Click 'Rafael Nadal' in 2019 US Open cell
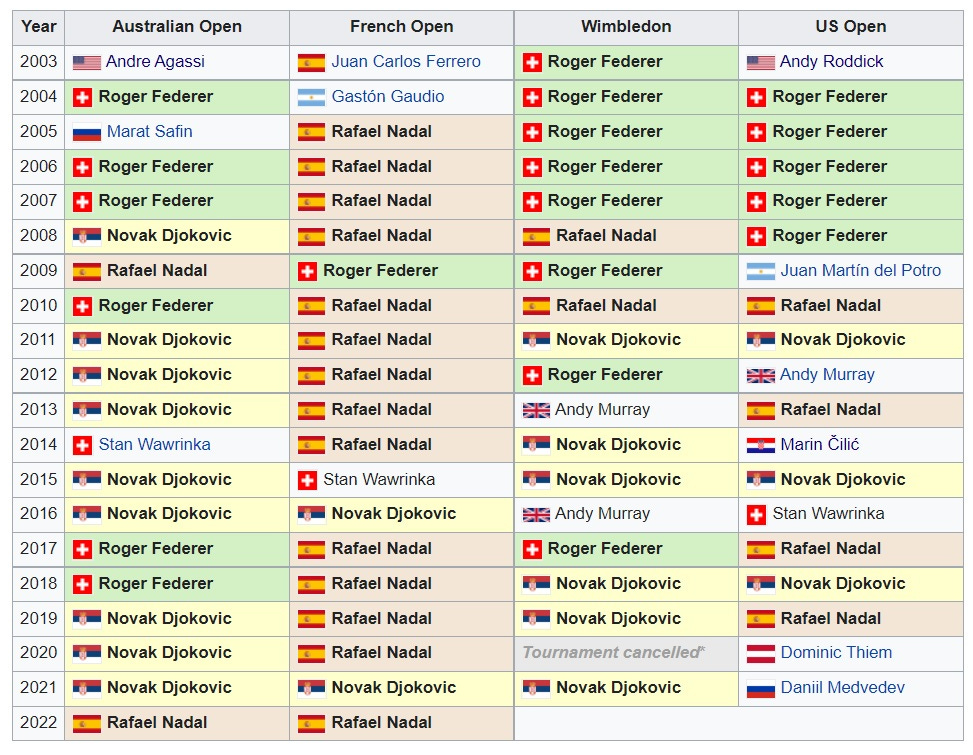The width and height of the screenshot is (973, 755). (831, 619)
